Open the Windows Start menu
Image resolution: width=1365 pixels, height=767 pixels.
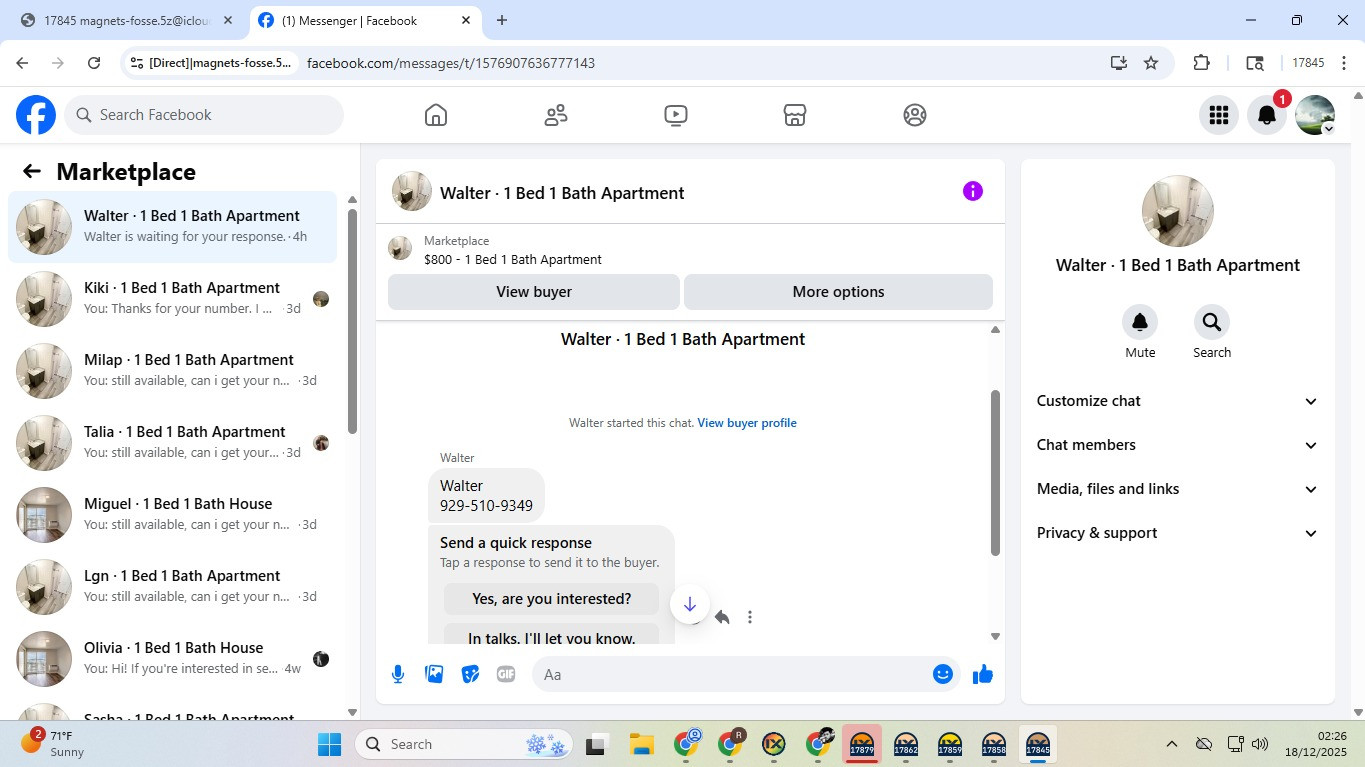[329, 744]
